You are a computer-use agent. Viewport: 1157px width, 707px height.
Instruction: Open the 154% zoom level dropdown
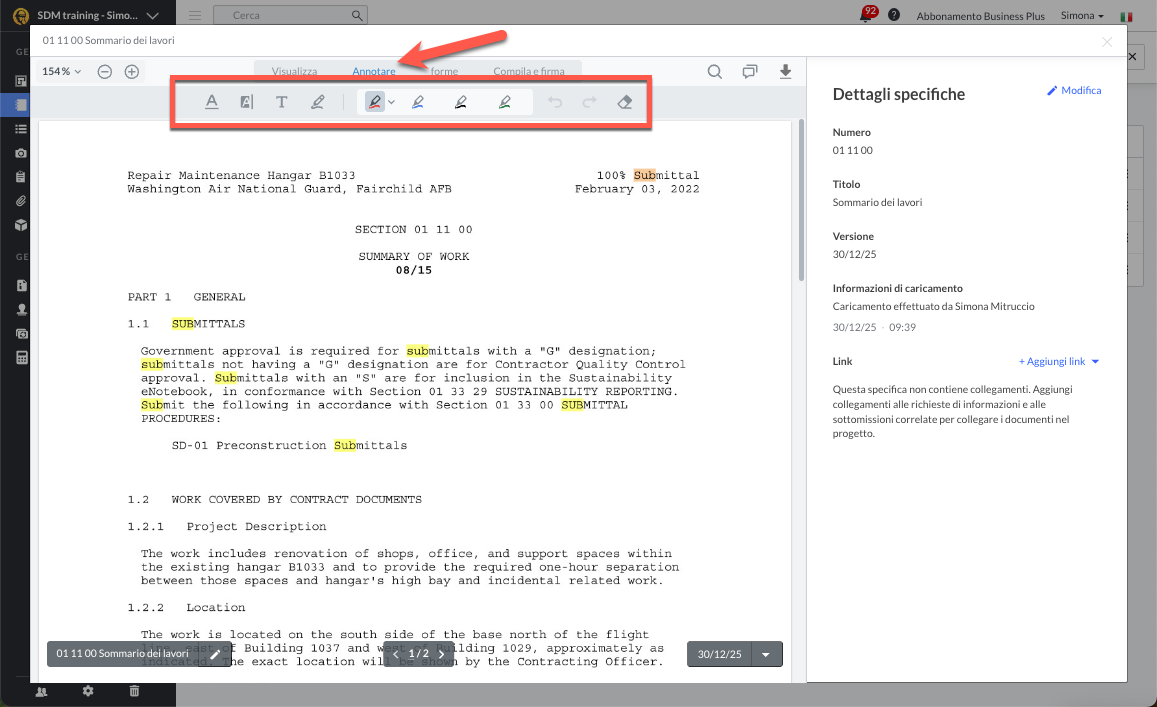click(62, 71)
